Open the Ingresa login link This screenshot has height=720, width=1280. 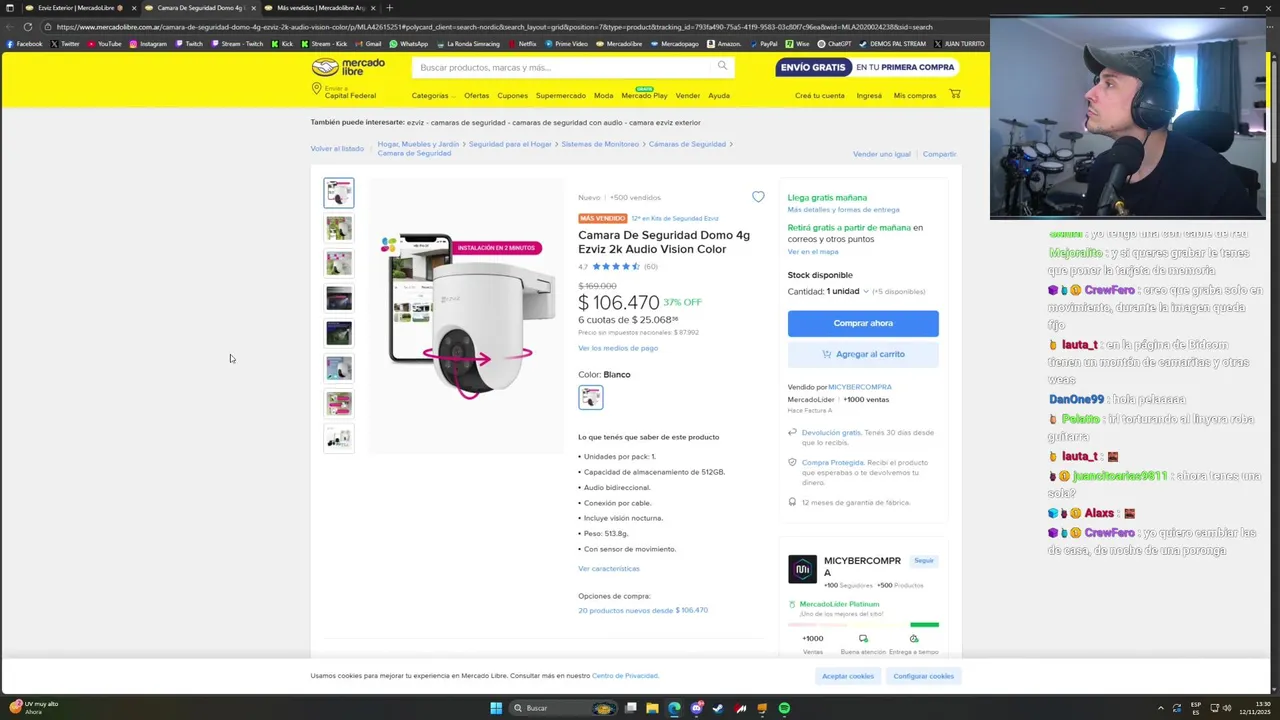tap(869, 95)
